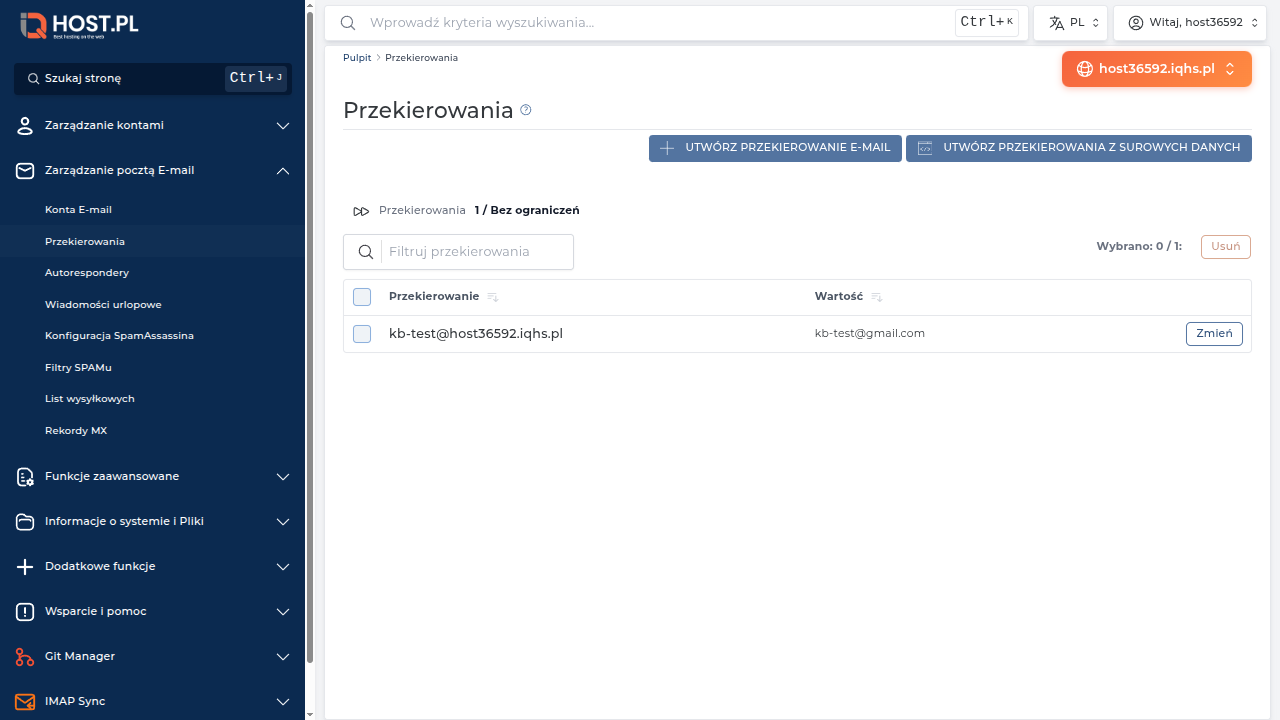Screen dimensions: 1280x720
Task: Click the plus icon in Utwórz przekierowanie button
Action: (668, 147)
